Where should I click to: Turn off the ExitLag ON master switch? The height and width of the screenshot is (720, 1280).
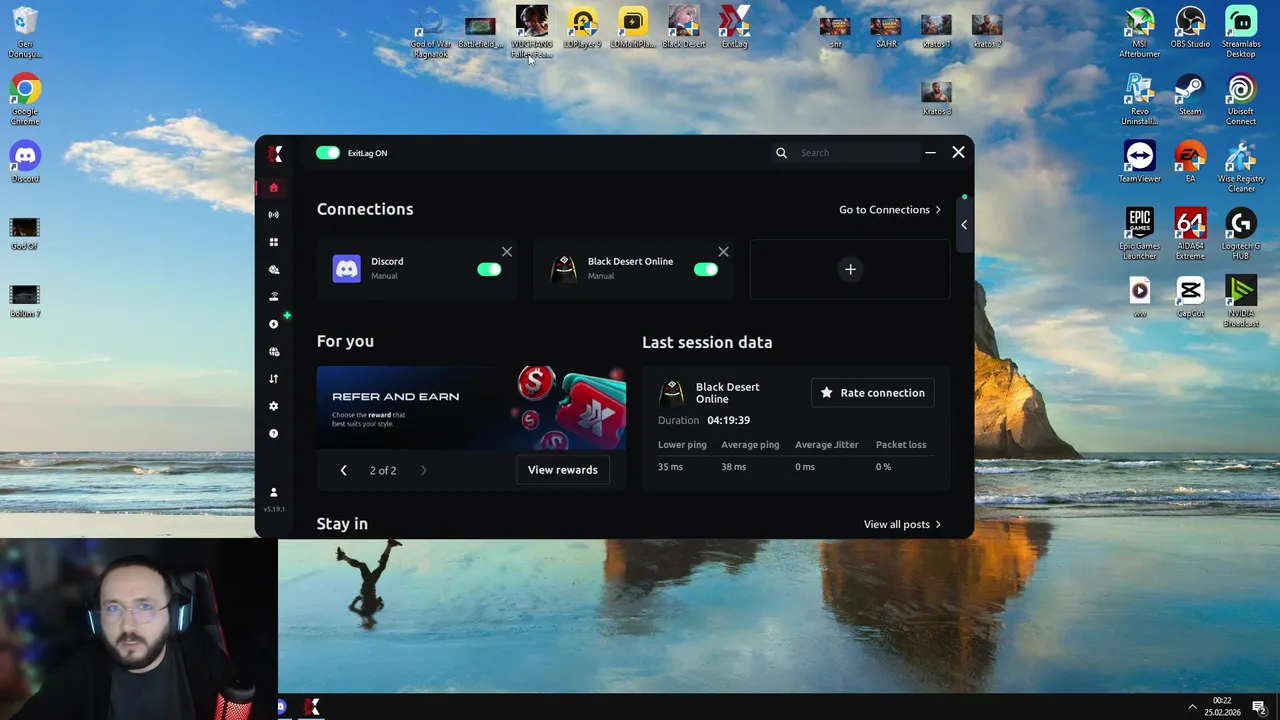[x=328, y=153]
